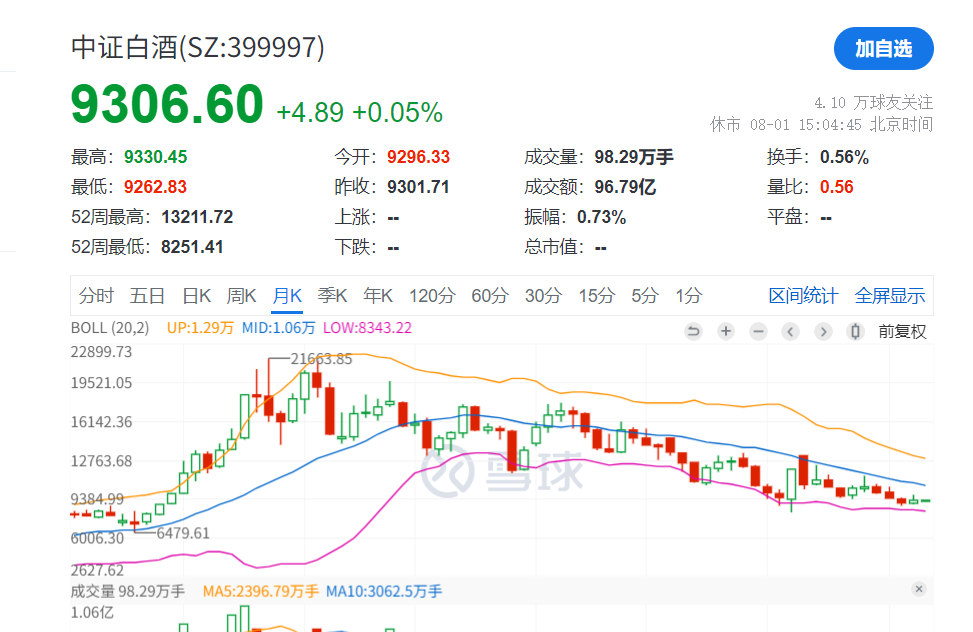The height and width of the screenshot is (632, 973).
Task: Click the LOW:8343.22 Bollinger value
Action: (367, 328)
